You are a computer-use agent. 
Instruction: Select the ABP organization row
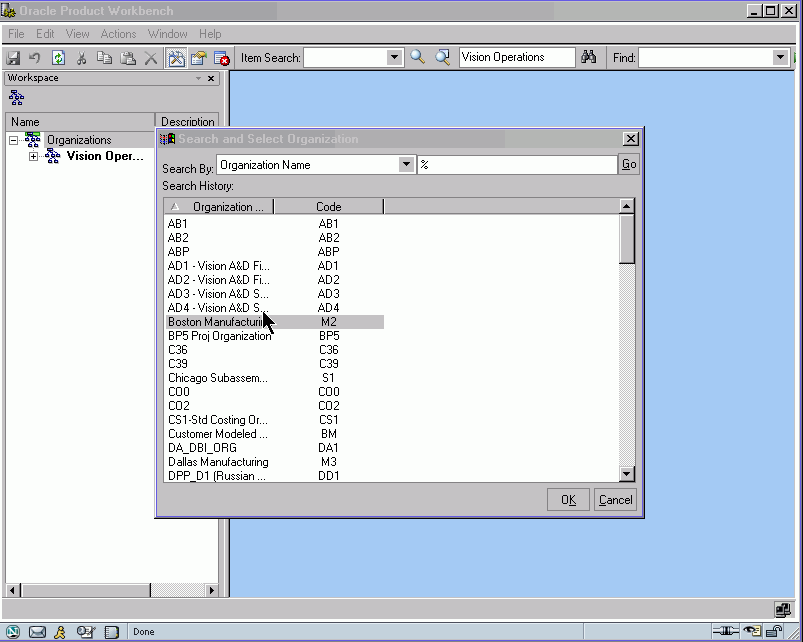click(275, 252)
